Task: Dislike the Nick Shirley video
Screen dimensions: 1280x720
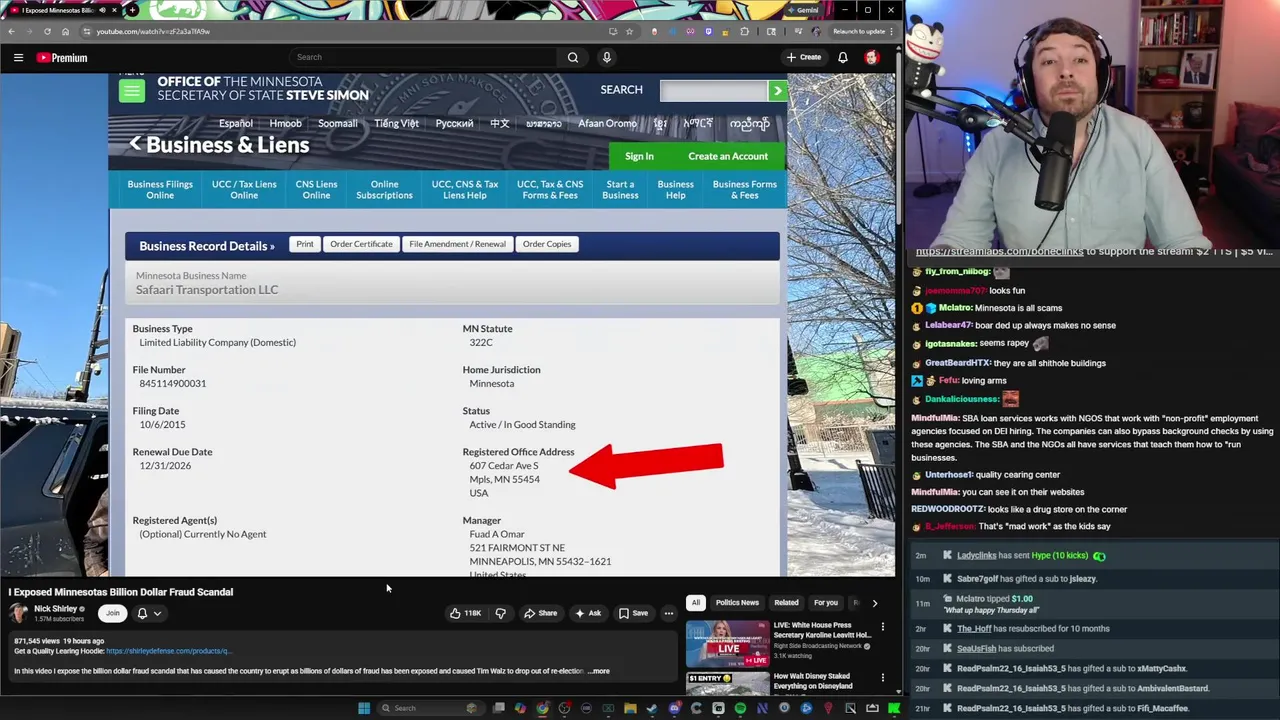Action: [x=501, y=613]
